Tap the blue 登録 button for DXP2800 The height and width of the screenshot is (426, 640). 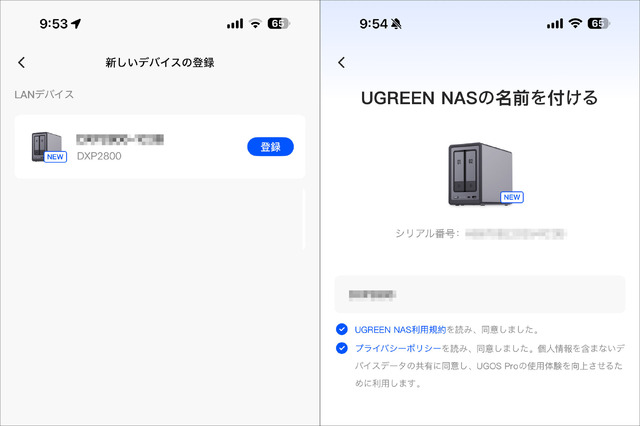(x=270, y=146)
